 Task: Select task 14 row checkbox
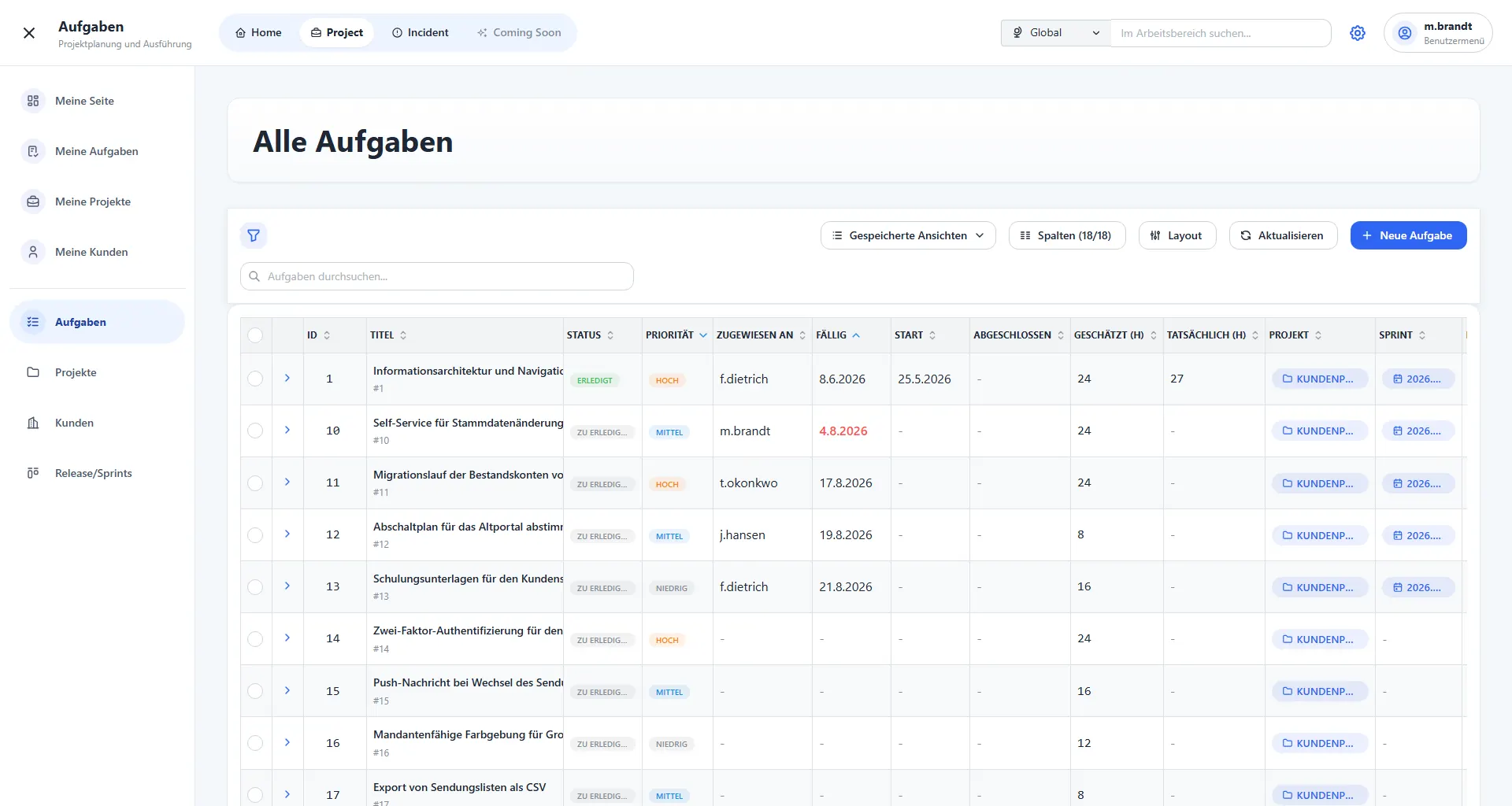(255, 638)
